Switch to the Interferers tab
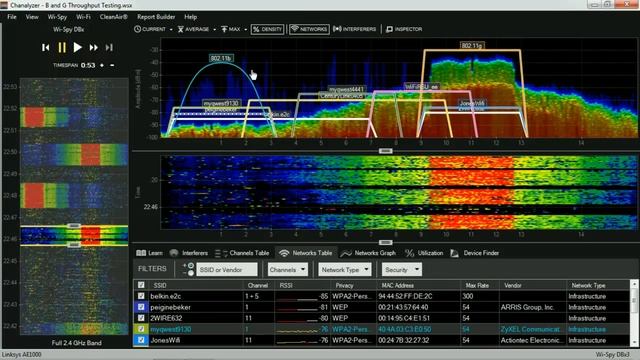 click(189, 253)
